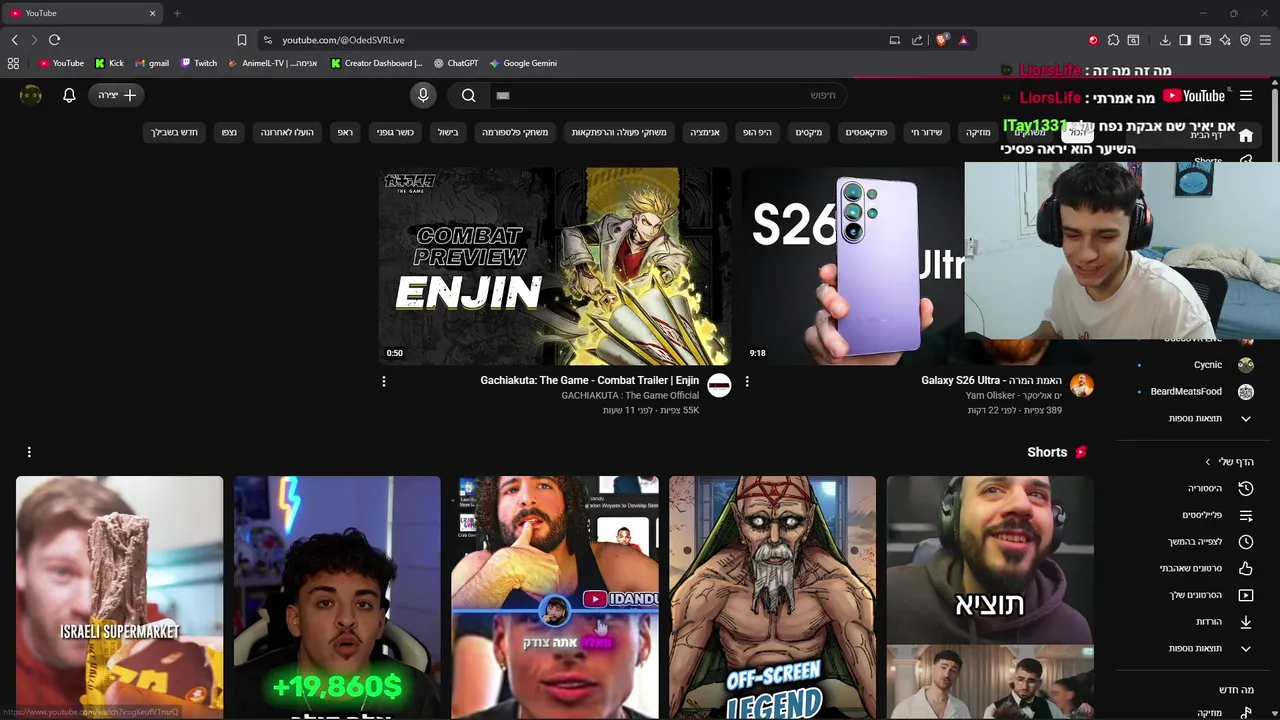Select the 'שידור חי' filter chip

[926, 132]
